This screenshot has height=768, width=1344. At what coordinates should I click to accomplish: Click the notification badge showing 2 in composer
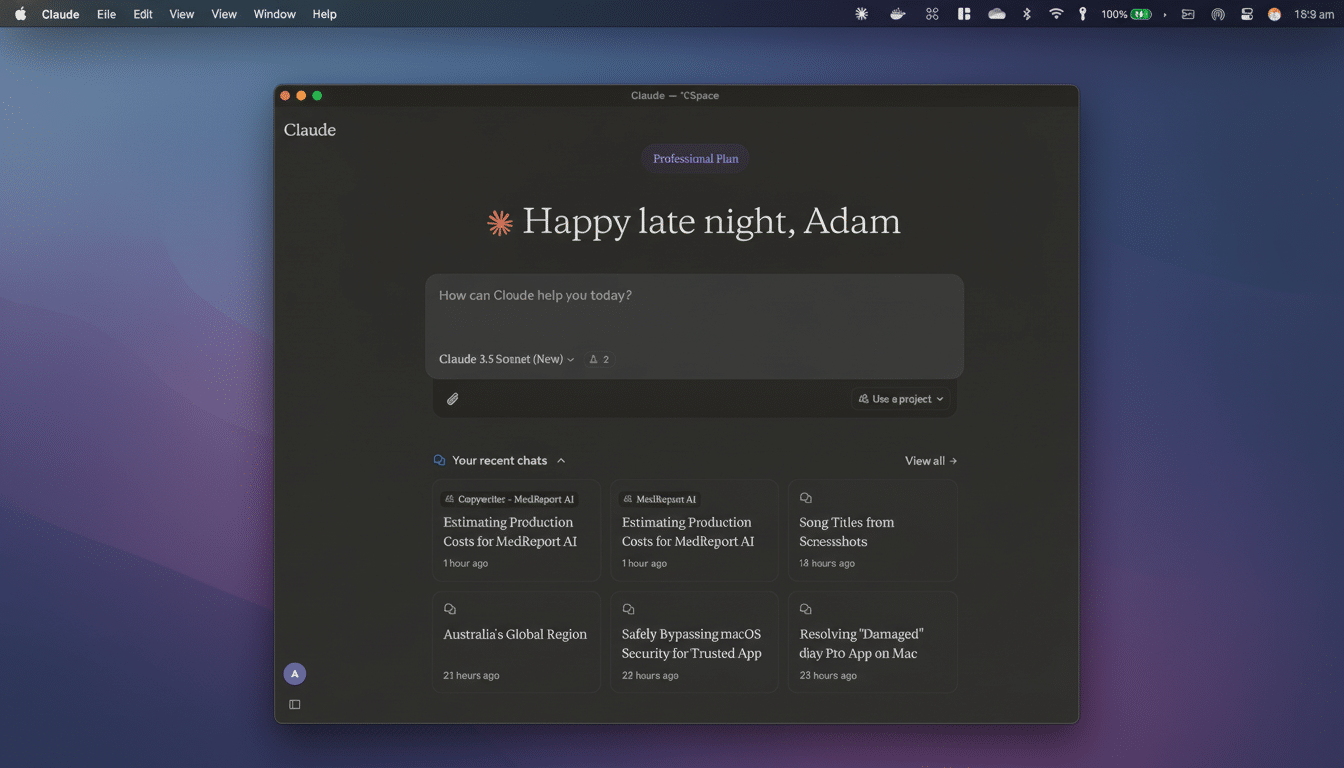coord(599,359)
